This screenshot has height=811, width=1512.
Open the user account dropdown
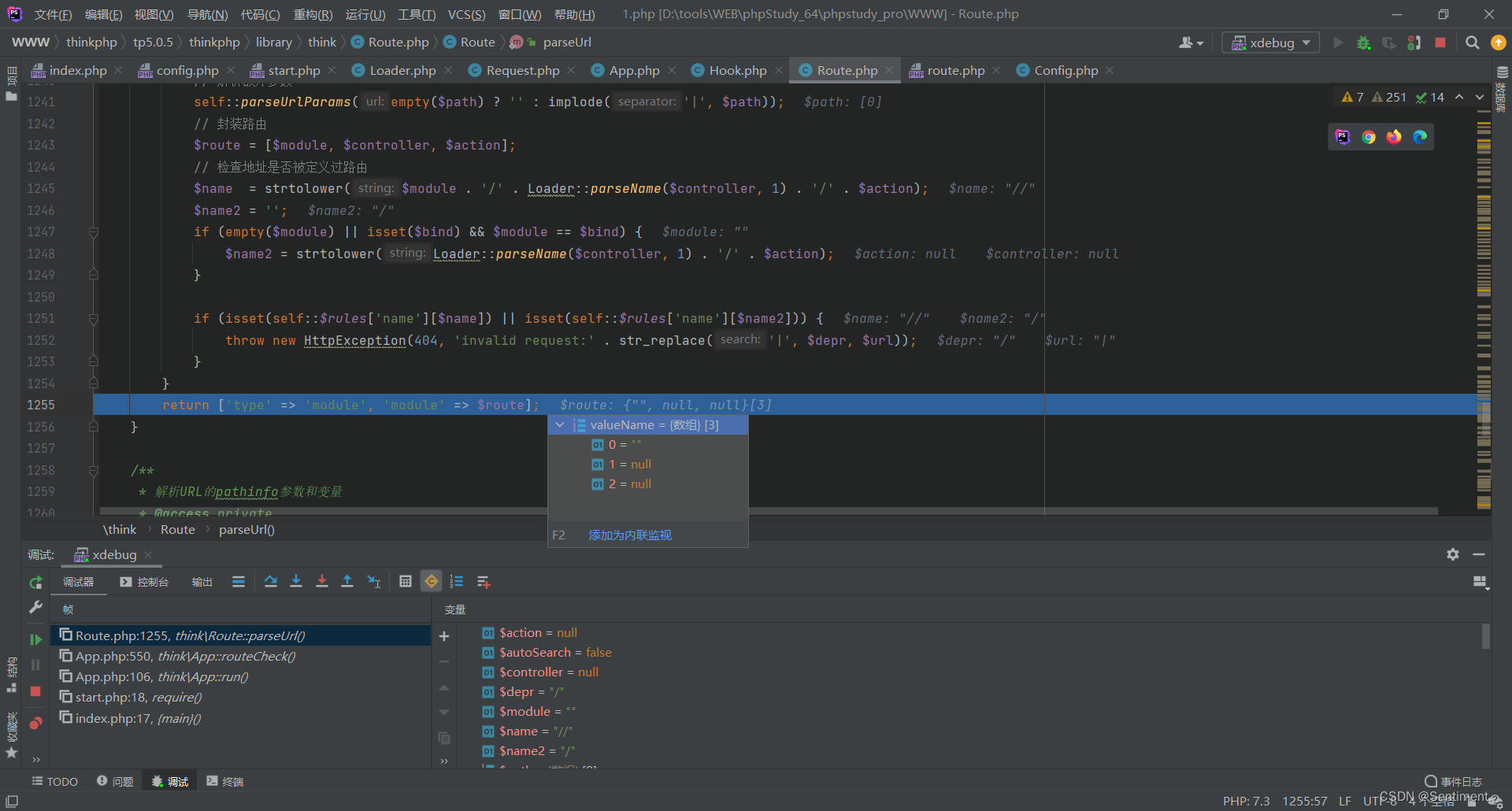tap(1191, 43)
